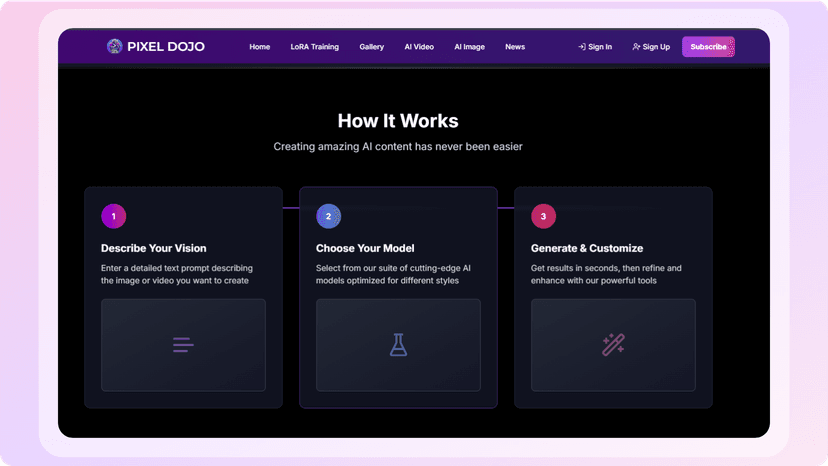Click the PIXEL DOJO brand text
The image size is (828, 466).
[x=166, y=46]
